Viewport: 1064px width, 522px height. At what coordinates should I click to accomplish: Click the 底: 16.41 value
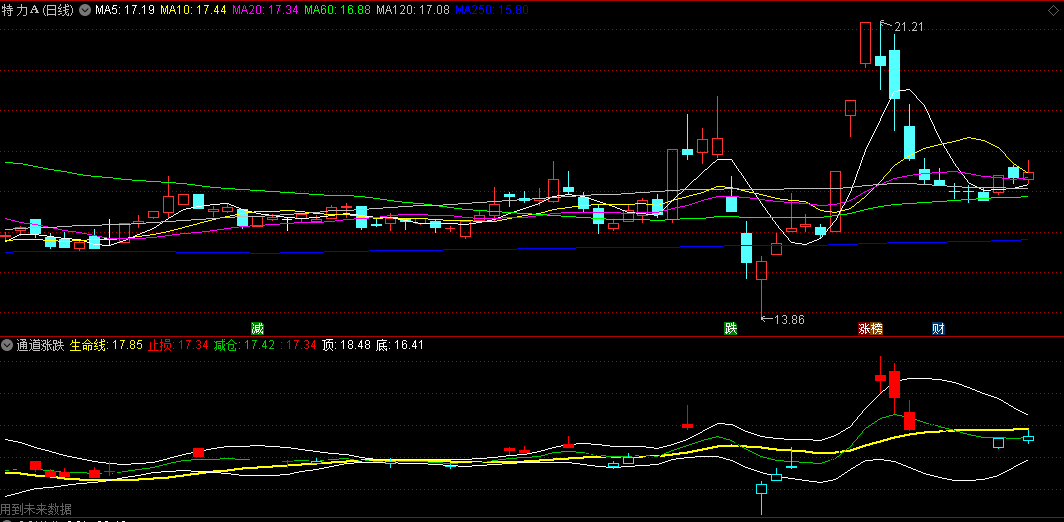click(400, 346)
